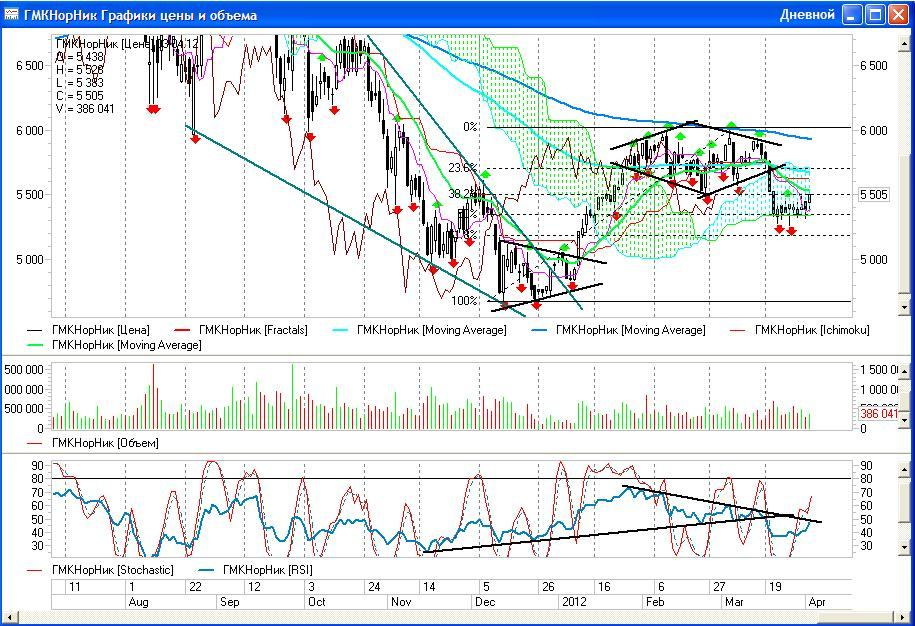The height and width of the screenshot is (626, 915).
Task: Click the up scroll arrow of the volume panel
Action: coord(904,370)
